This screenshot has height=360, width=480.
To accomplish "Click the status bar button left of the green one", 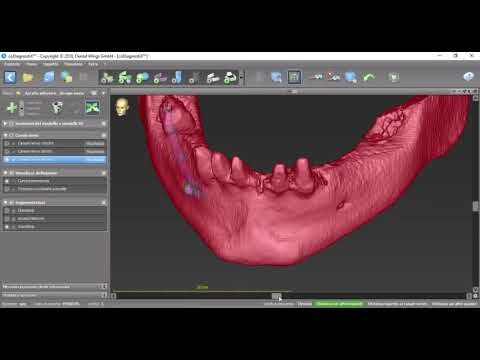I will point(305,304).
